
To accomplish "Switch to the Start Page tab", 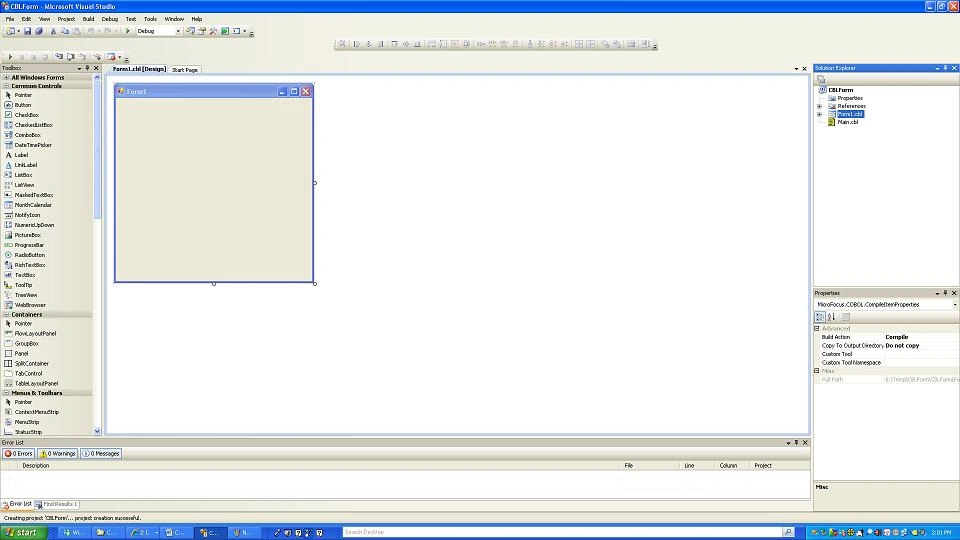I will point(185,70).
